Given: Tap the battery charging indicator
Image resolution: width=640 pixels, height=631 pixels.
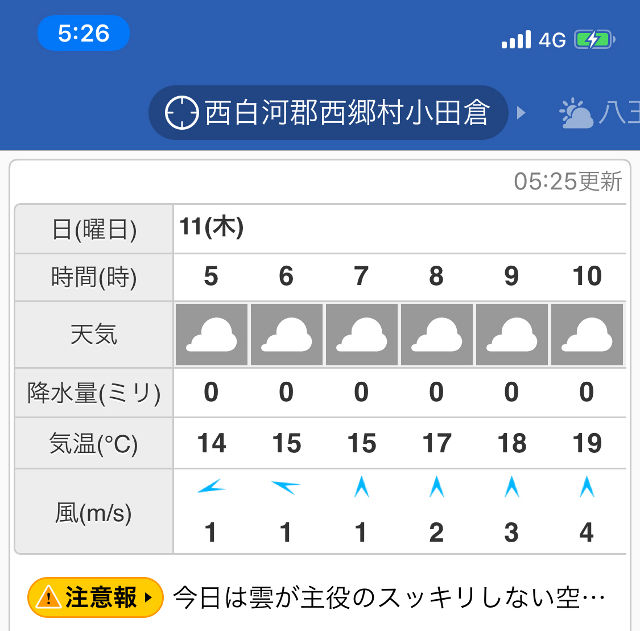Looking at the screenshot, I should (594, 40).
